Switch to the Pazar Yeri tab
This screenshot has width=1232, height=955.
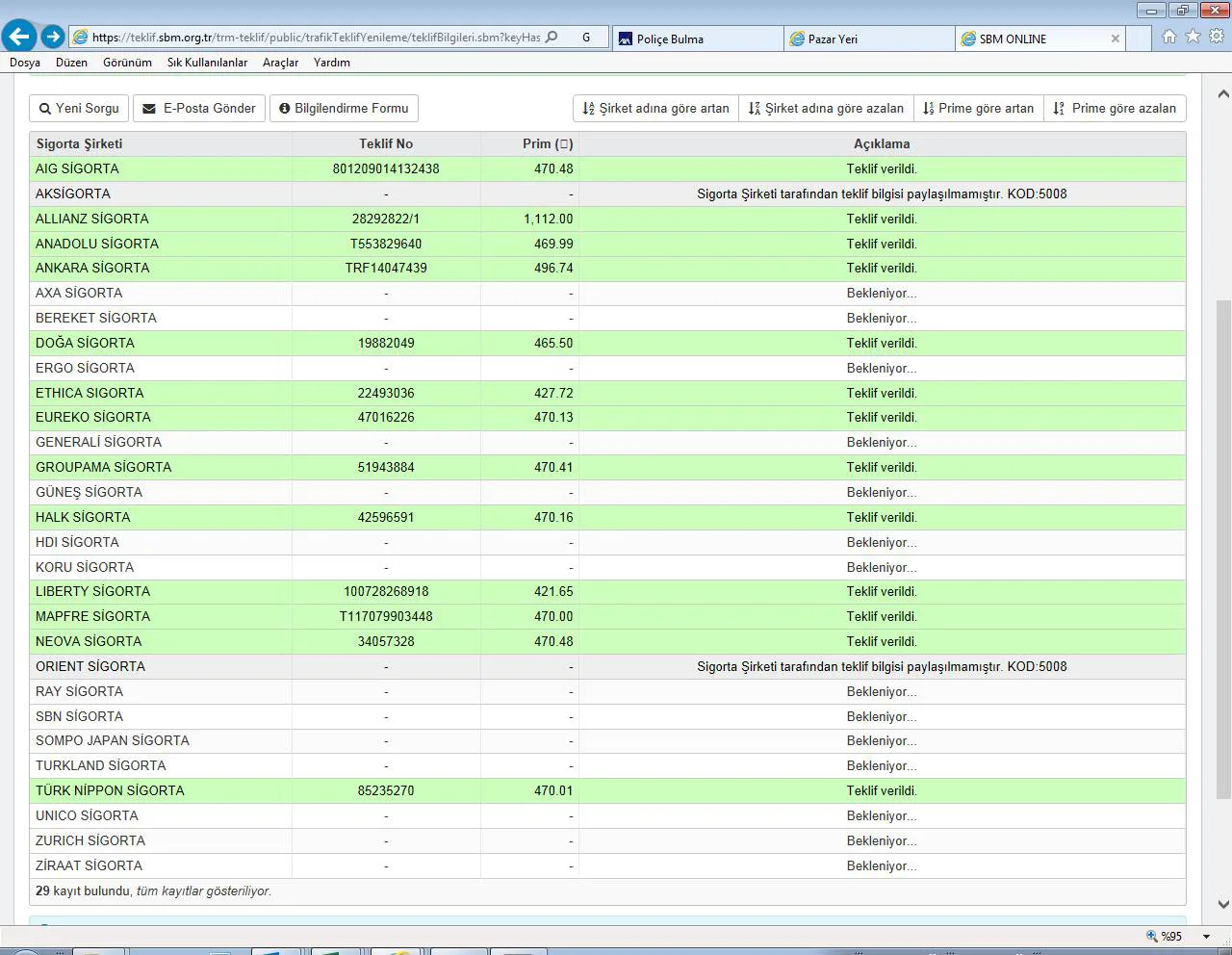coord(870,39)
